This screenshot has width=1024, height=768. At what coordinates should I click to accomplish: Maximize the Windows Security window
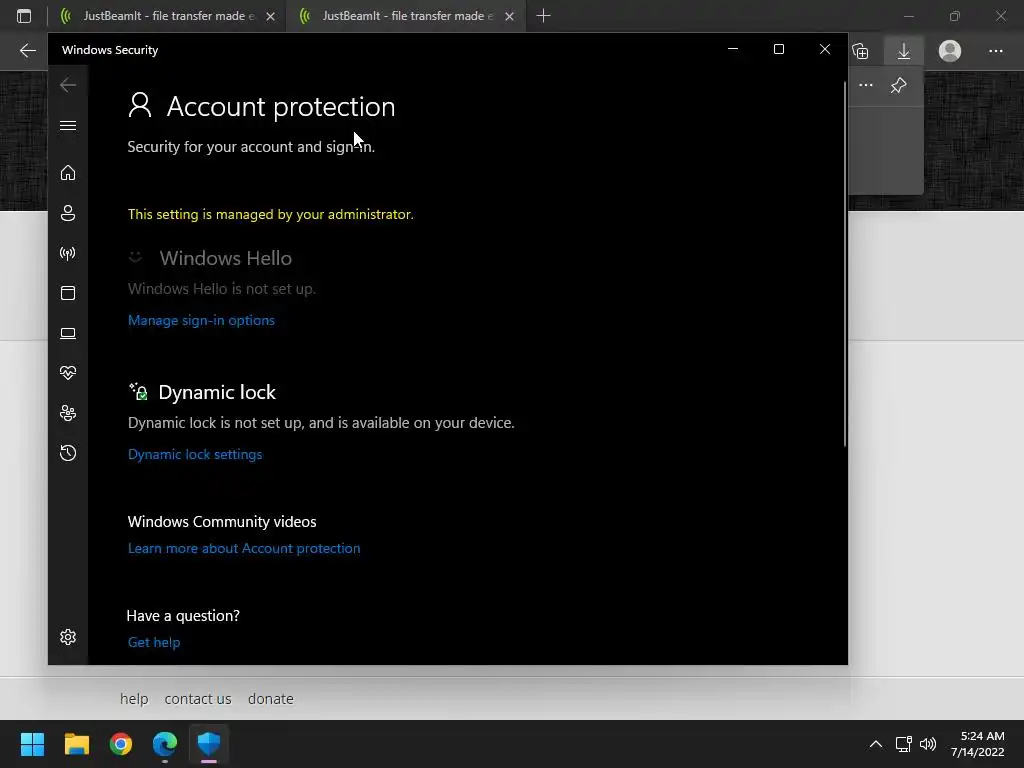click(x=778, y=49)
